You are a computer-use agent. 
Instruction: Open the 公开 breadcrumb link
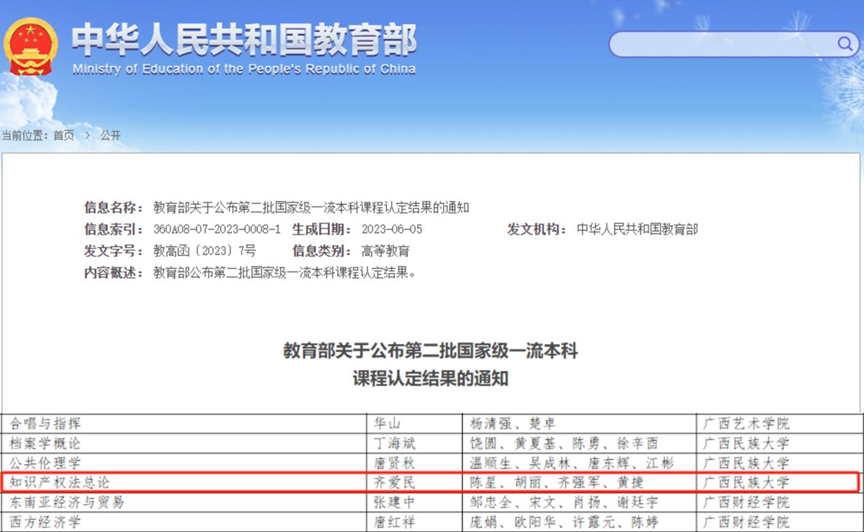tap(110, 135)
